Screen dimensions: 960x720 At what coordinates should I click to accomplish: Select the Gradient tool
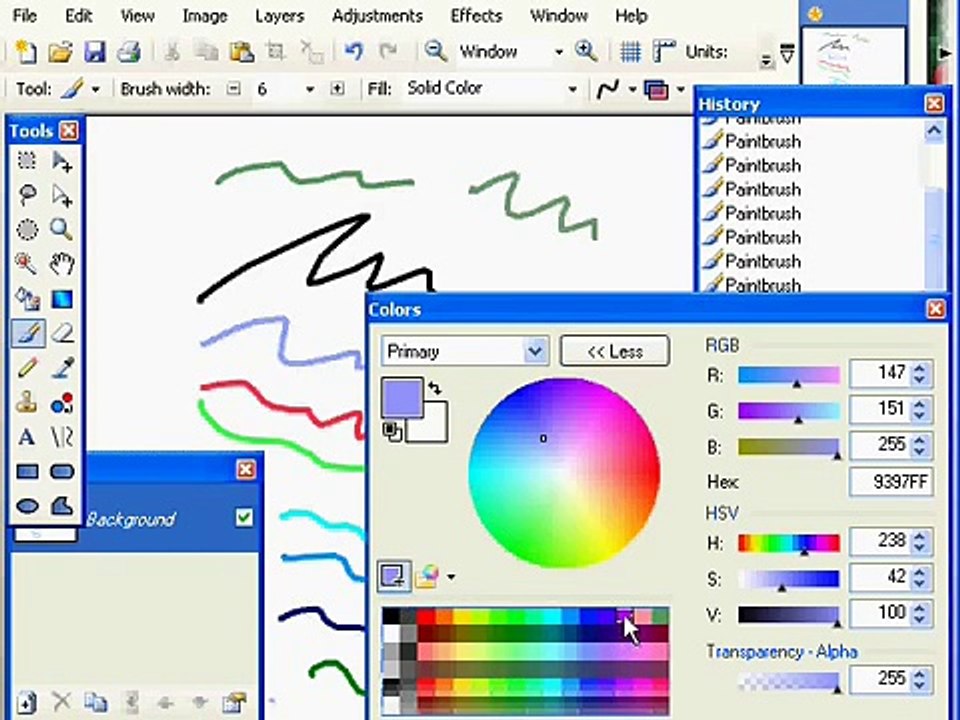point(62,299)
